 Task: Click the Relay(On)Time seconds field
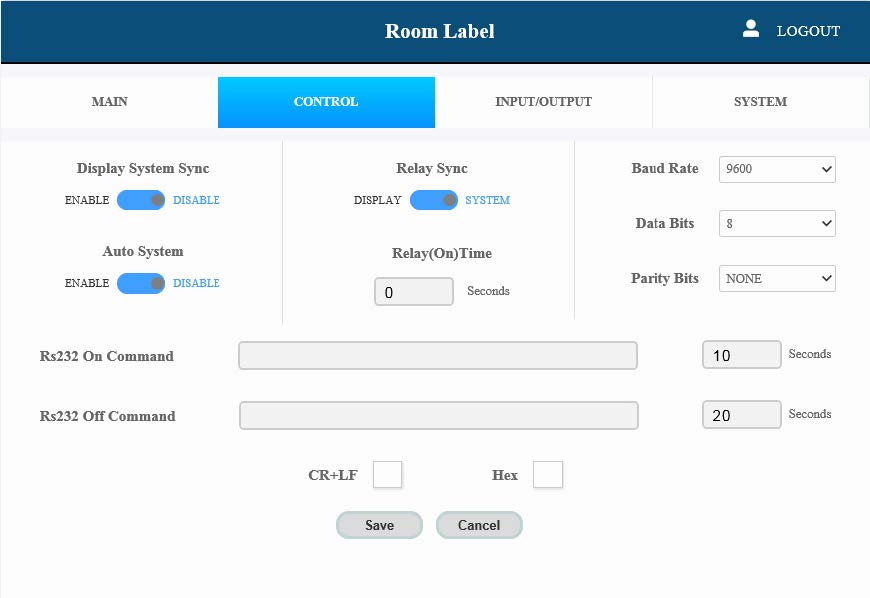pyautogui.click(x=413, y=292)
